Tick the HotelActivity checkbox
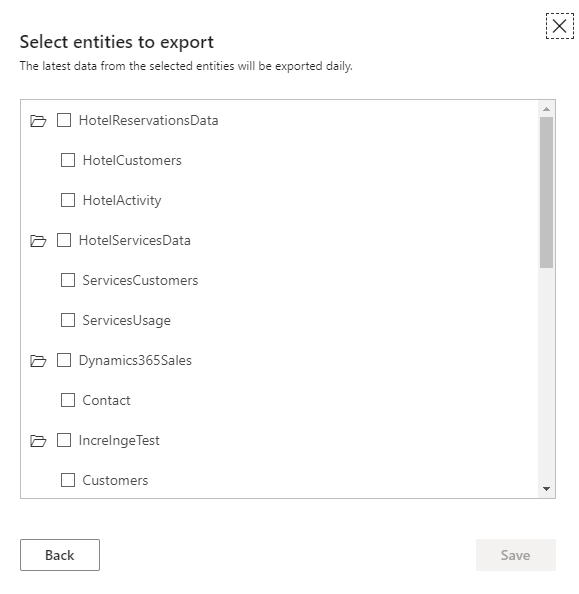This screenshot has height=594, width=579. point(68,200)
